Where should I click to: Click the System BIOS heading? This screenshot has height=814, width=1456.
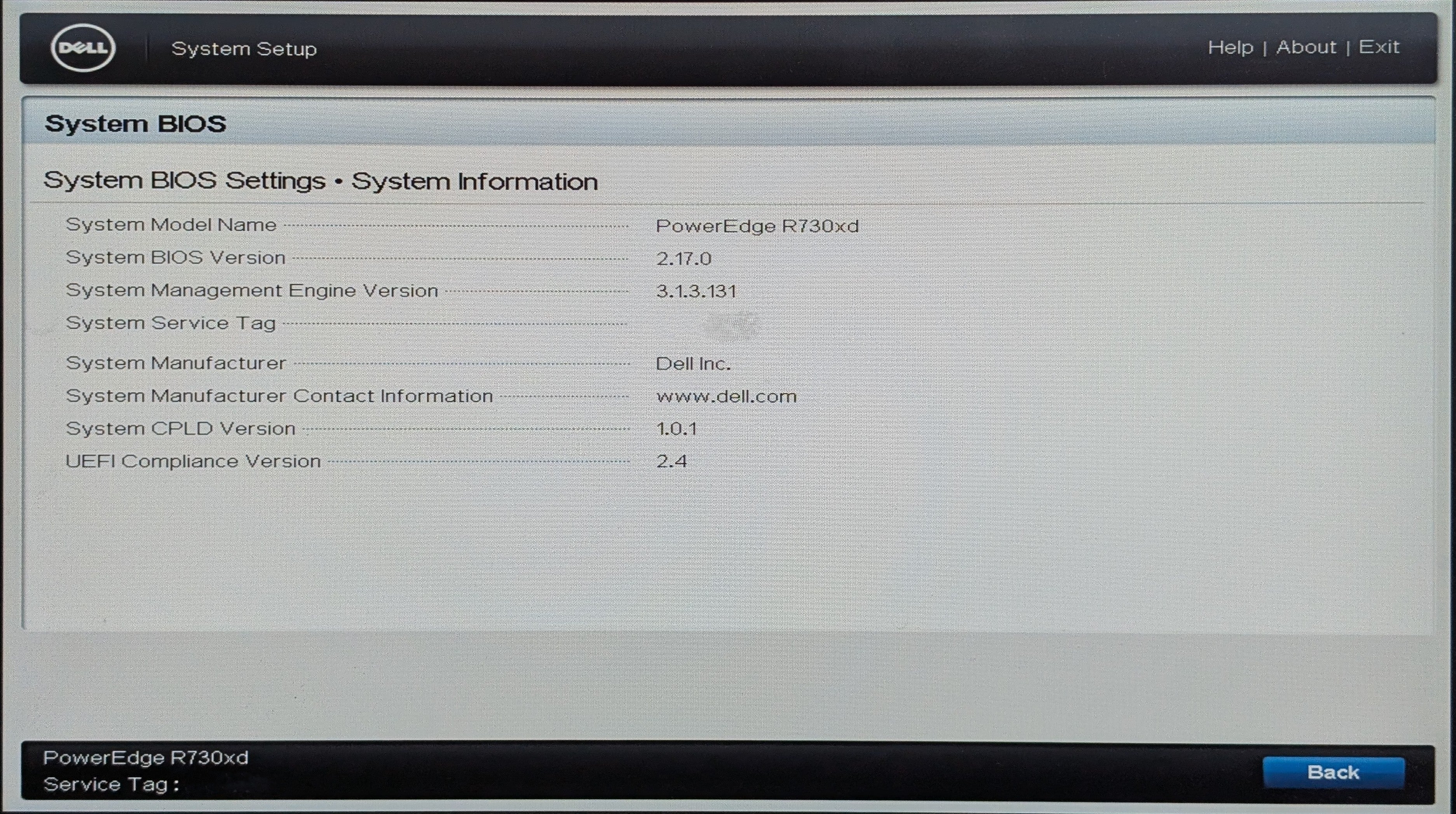pos(135,124)
